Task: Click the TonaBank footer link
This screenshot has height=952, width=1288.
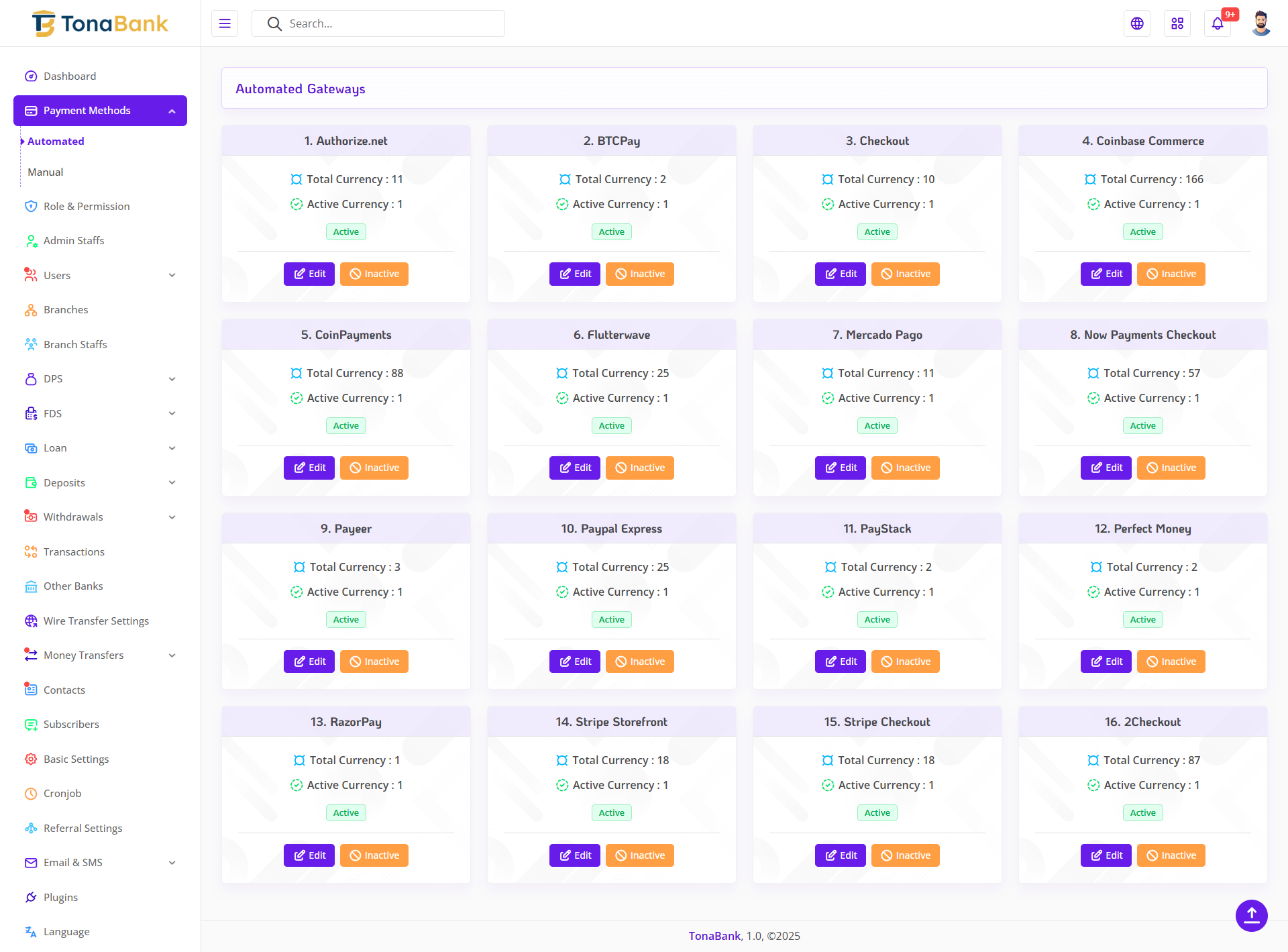Action: (x=714, y=936)
